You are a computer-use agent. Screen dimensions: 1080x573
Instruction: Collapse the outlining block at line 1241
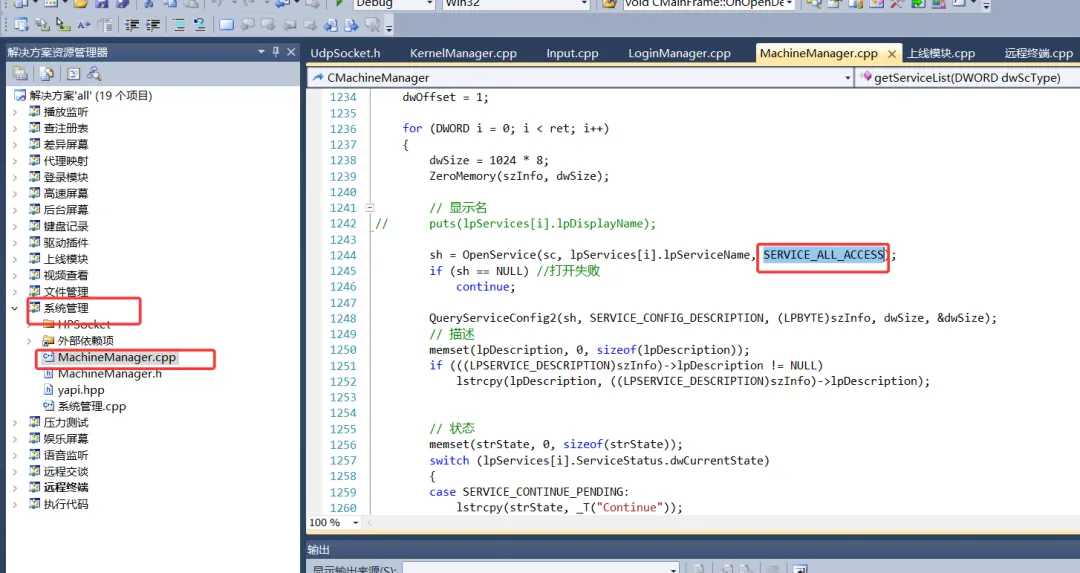370,207
